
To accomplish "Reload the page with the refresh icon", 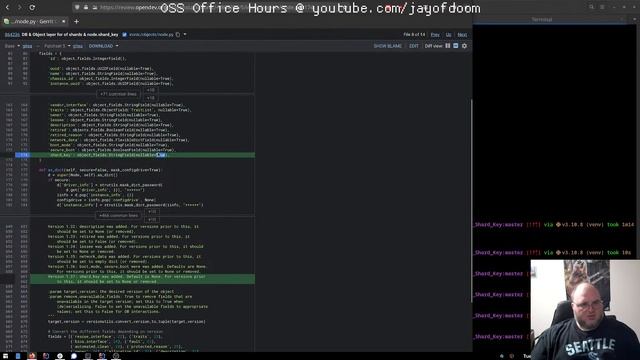I will (x=32, y=7).
